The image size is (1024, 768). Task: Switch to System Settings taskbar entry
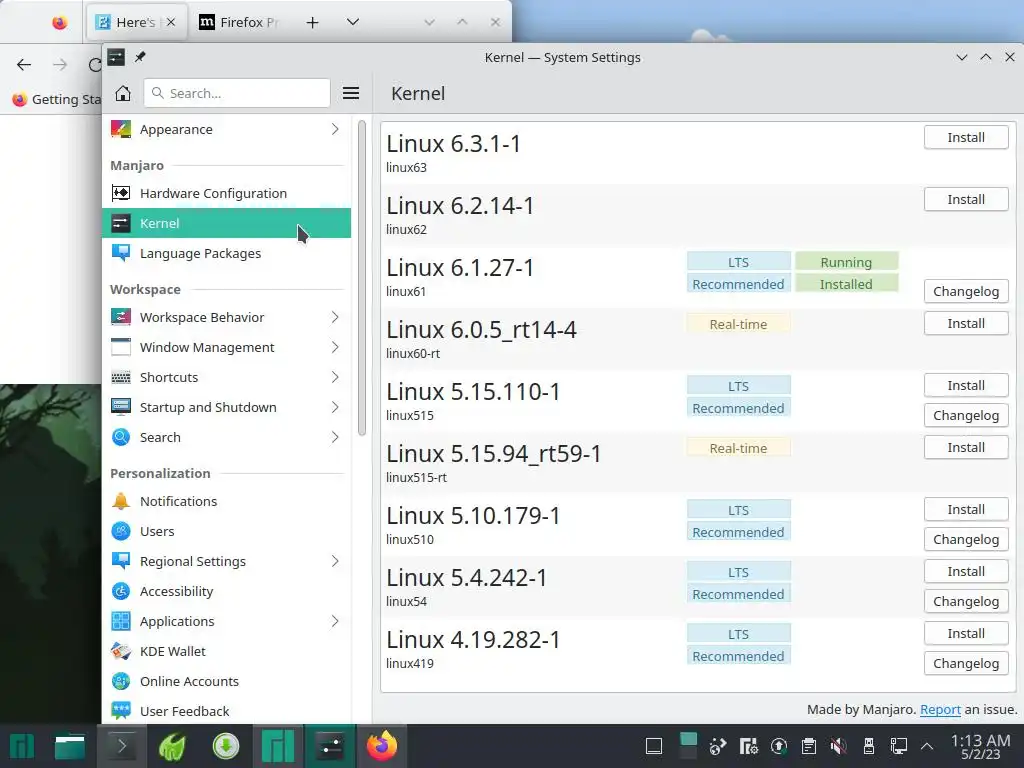click(x=330, y=746)
